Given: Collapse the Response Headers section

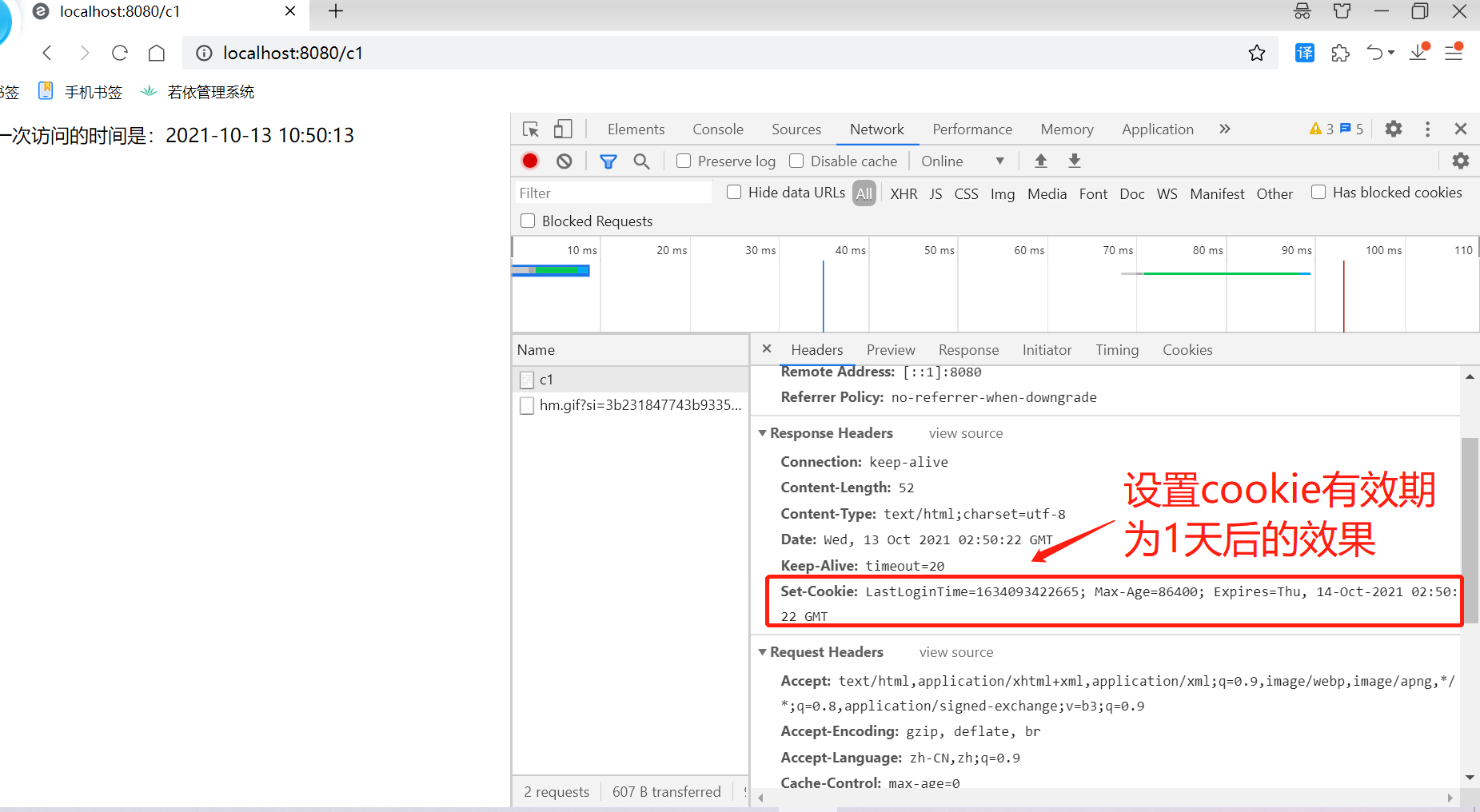Looking at the screenshot, I should point(763,433).
